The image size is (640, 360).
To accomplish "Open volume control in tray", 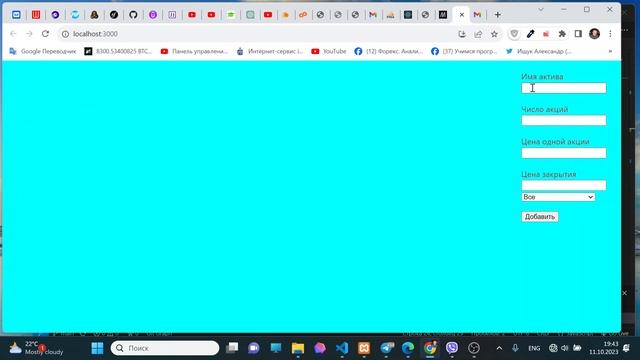I will [x=564, y=348].
